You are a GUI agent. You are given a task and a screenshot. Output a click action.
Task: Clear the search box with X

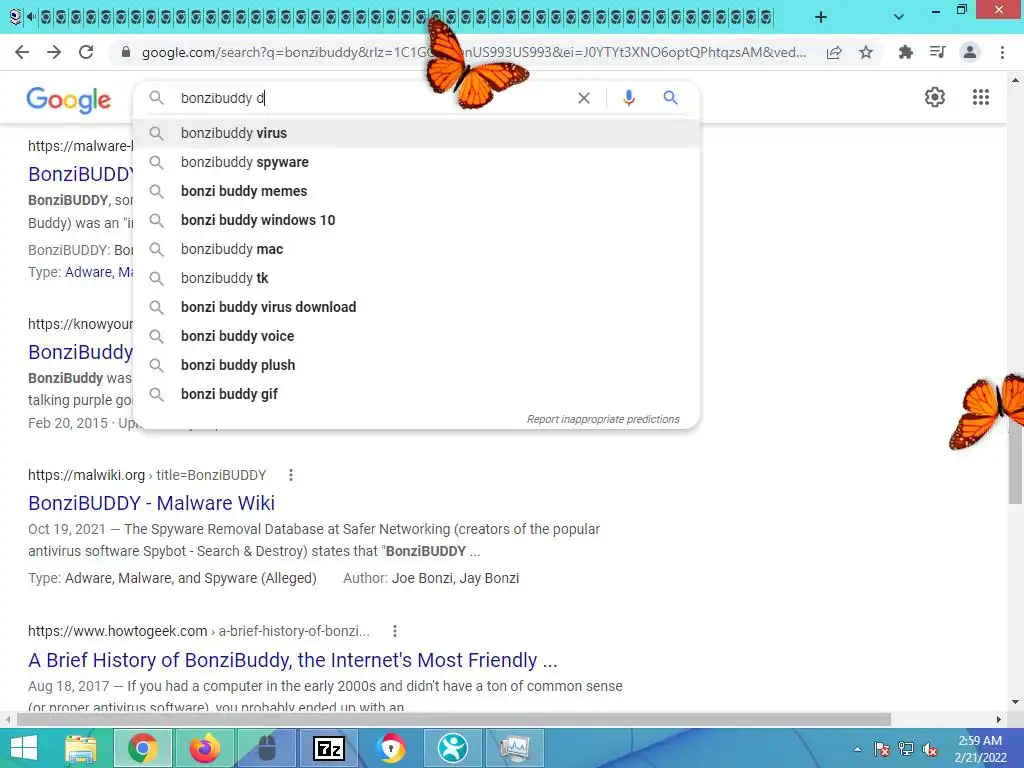(584, 98)
